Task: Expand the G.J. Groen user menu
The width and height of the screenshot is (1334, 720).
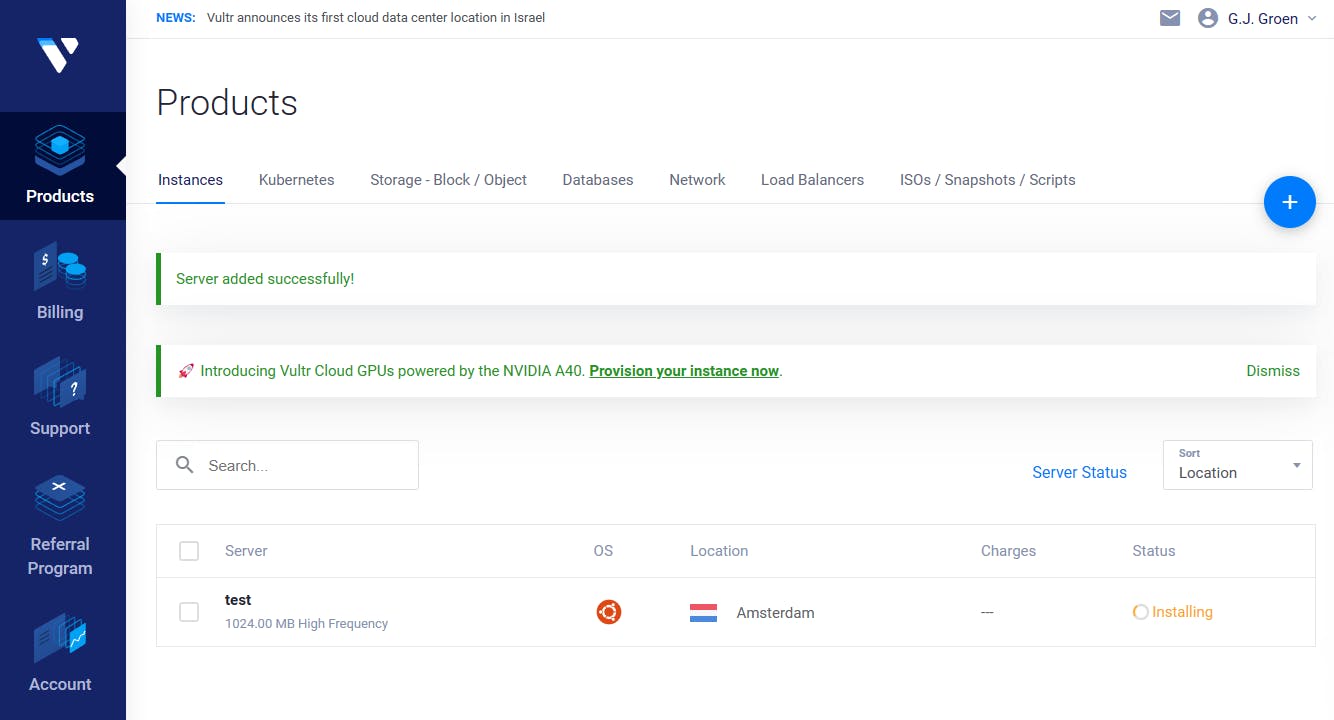Action: 1258,18
